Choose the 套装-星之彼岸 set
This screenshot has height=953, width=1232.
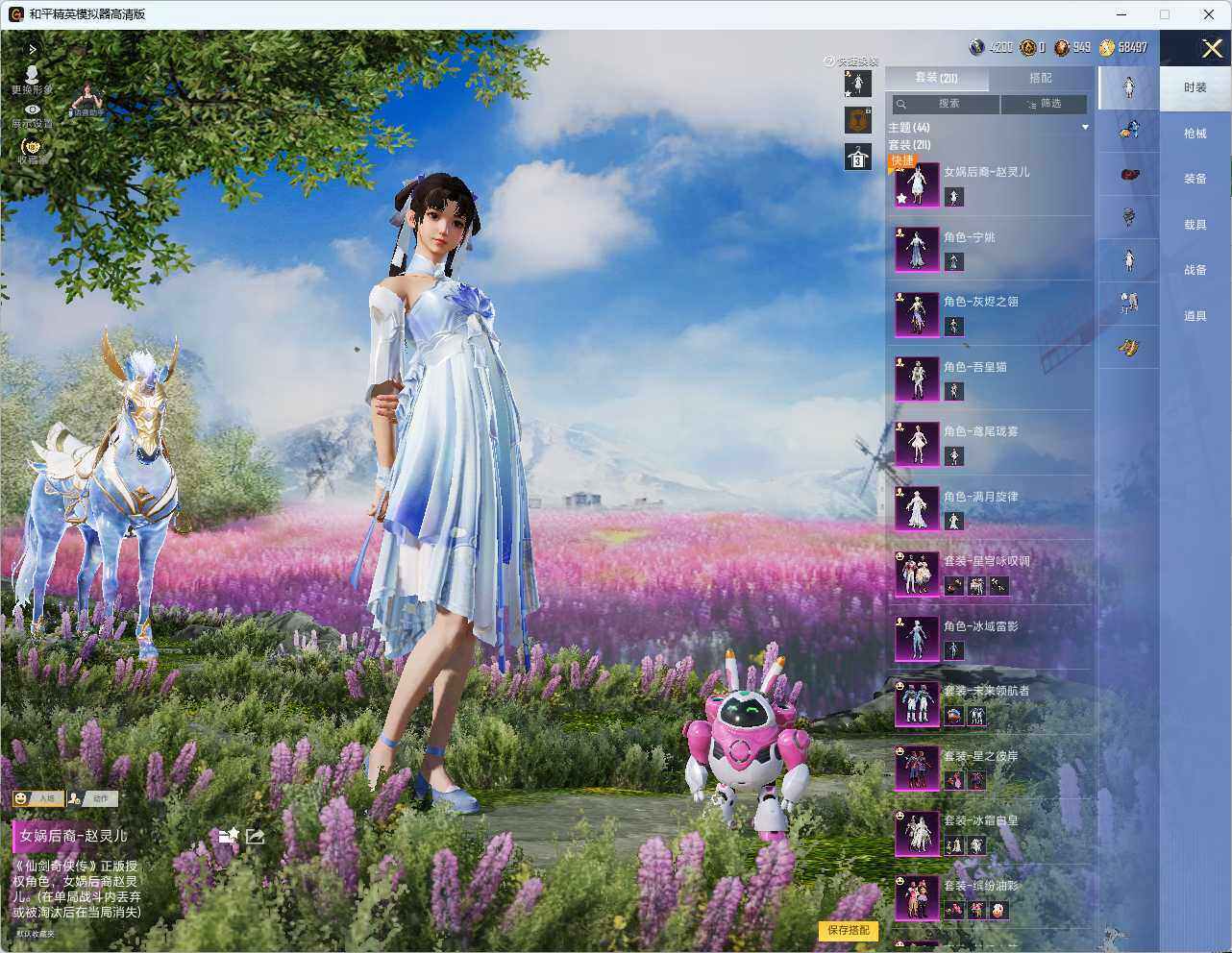tap(991, 768)
